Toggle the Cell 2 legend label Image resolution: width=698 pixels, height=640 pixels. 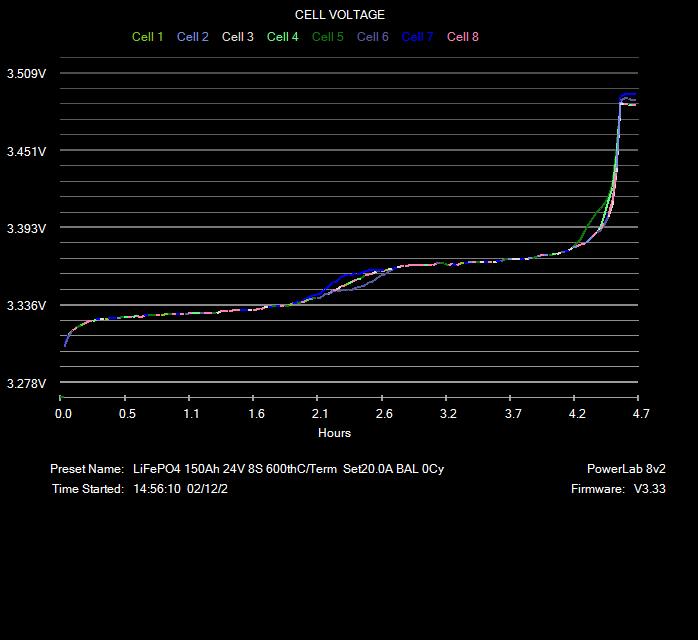click(x=192, y=37)
